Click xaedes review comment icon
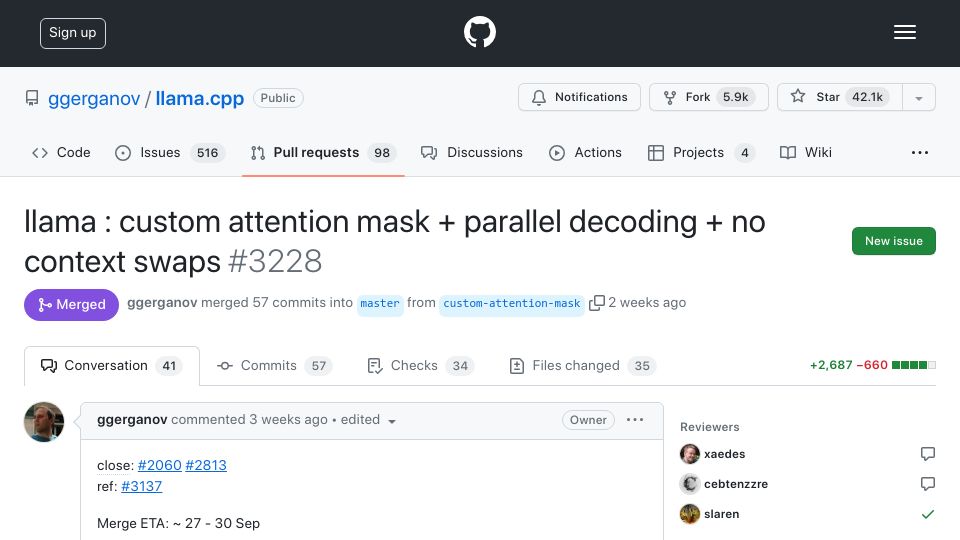The image size is (960, 540). (x=928, y=454)
